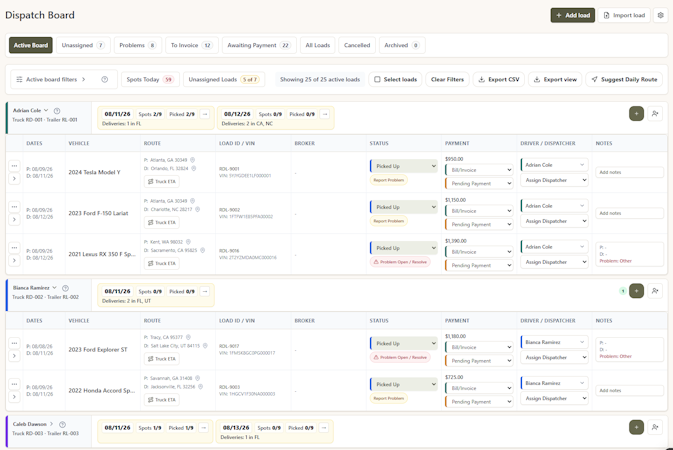673x450 pixels.
Task: Expand Active board filters panel
Action: pyautogui.click(x=51, y=79)
